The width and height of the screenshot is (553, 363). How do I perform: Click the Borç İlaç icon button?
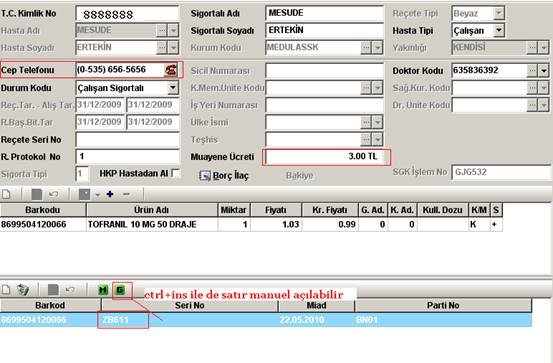click(205, 175)
